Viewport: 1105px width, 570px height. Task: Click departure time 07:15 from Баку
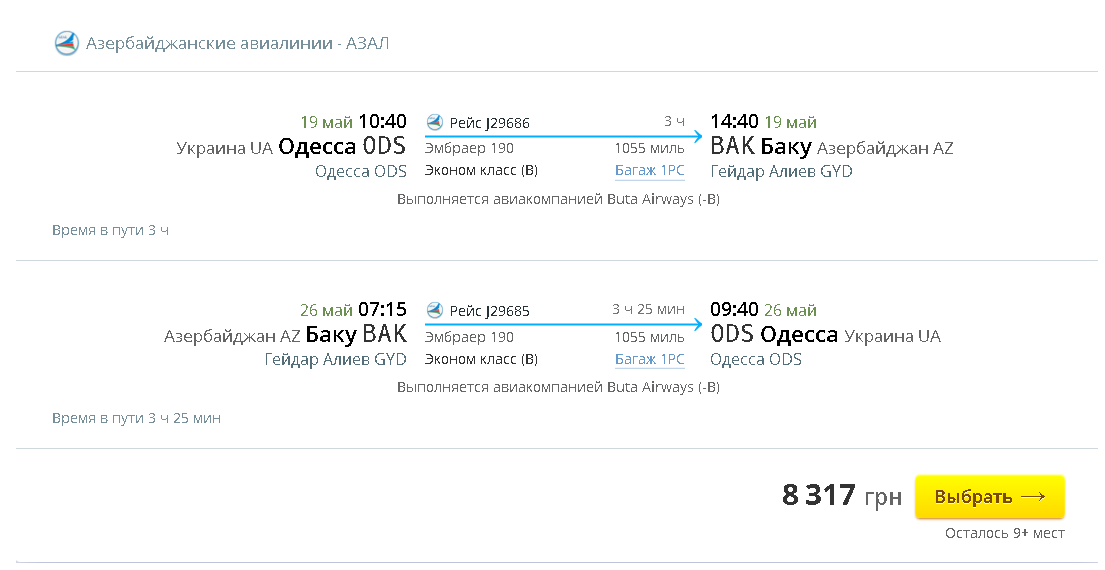tap(382, 310)
